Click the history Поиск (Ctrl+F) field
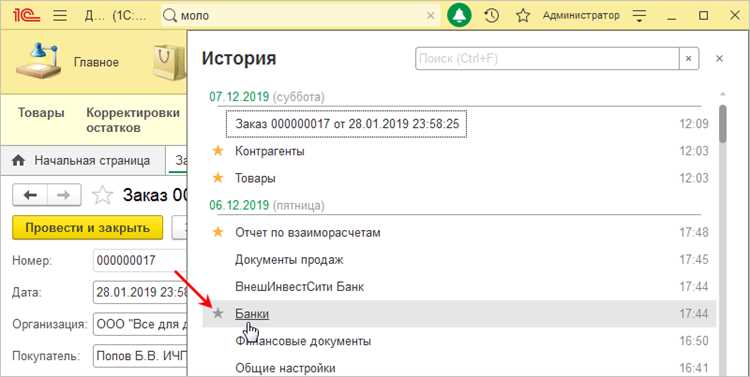Image resolution: width=750 pixels, height=377 pixels. 547,59
